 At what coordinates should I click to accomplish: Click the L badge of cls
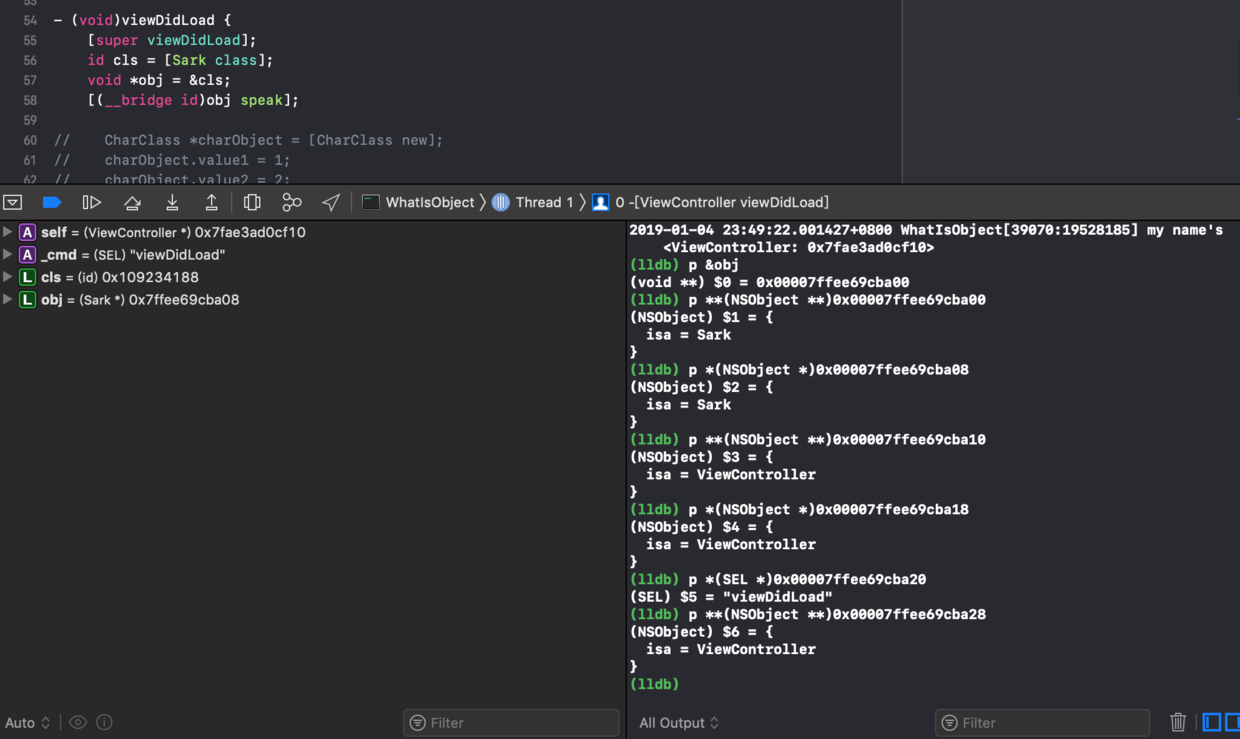(27, 277)
